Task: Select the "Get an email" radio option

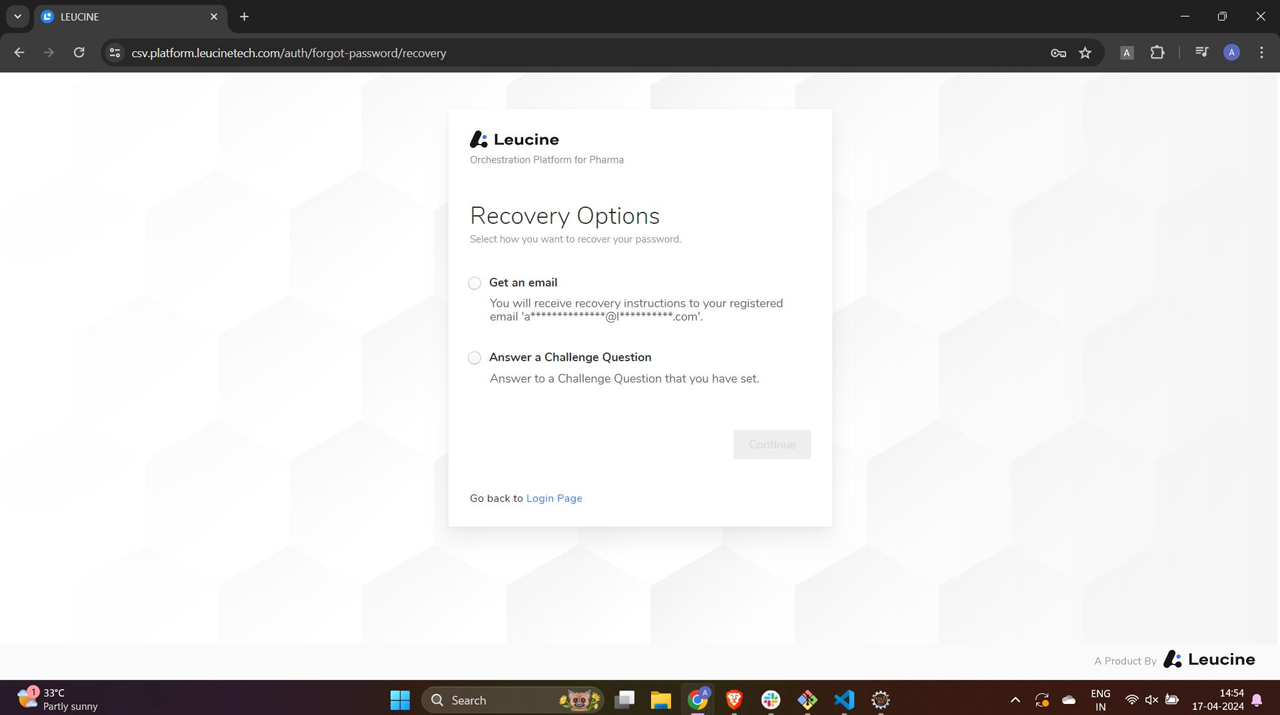Action: click(x=475, y=283)
